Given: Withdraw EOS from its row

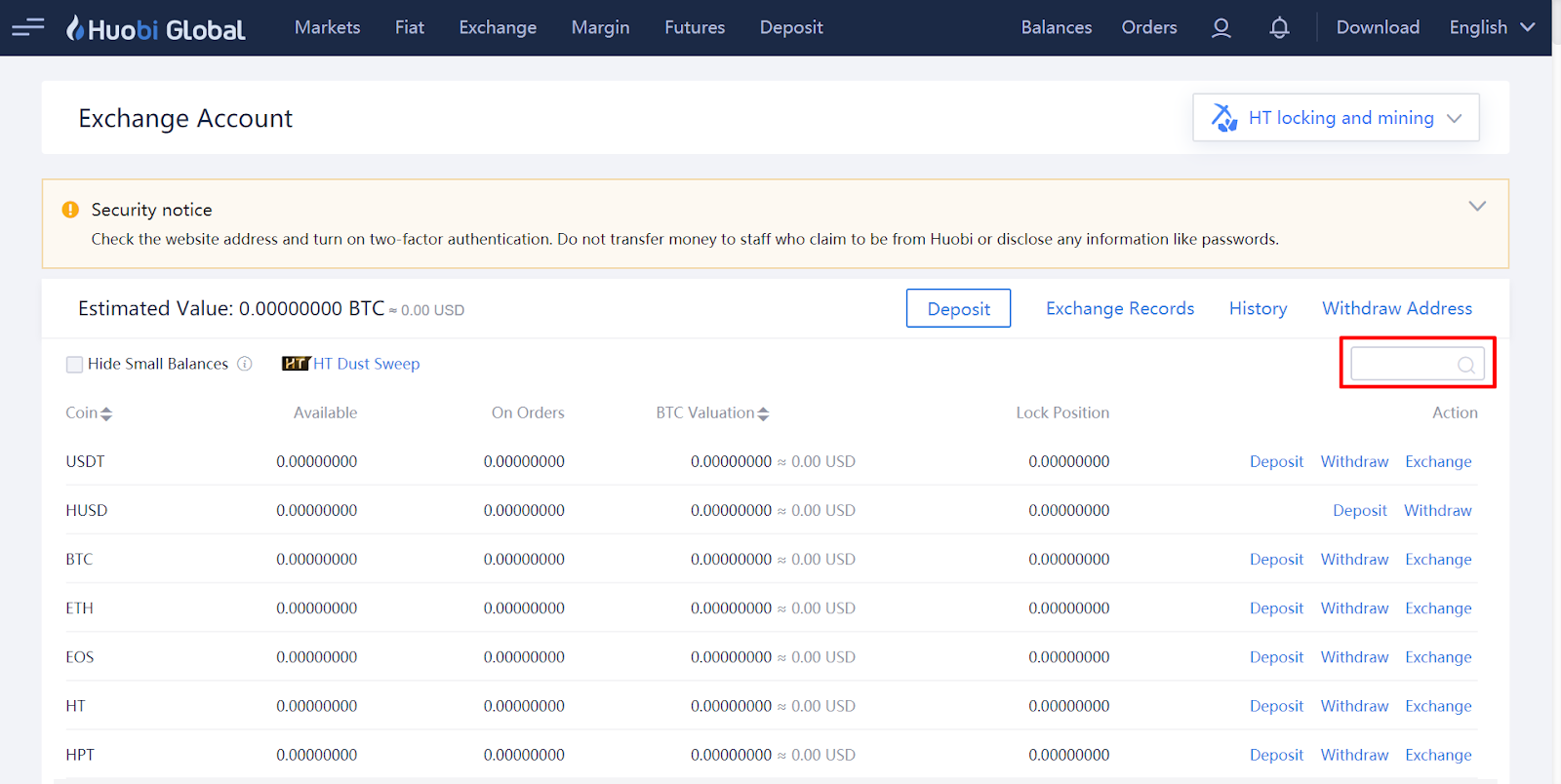Looking at the screenshot, I should [1354, 657].
